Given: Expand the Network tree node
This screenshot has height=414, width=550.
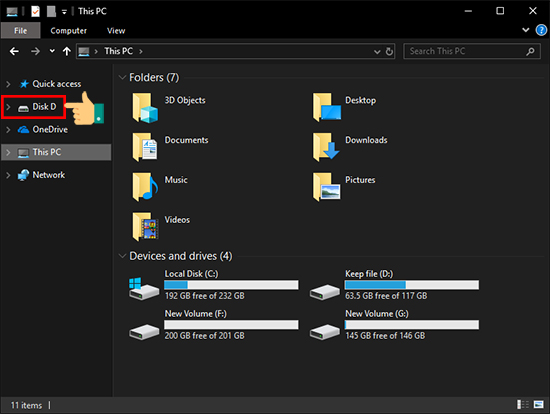Looking at the screenshot, I should click(8, 175).
